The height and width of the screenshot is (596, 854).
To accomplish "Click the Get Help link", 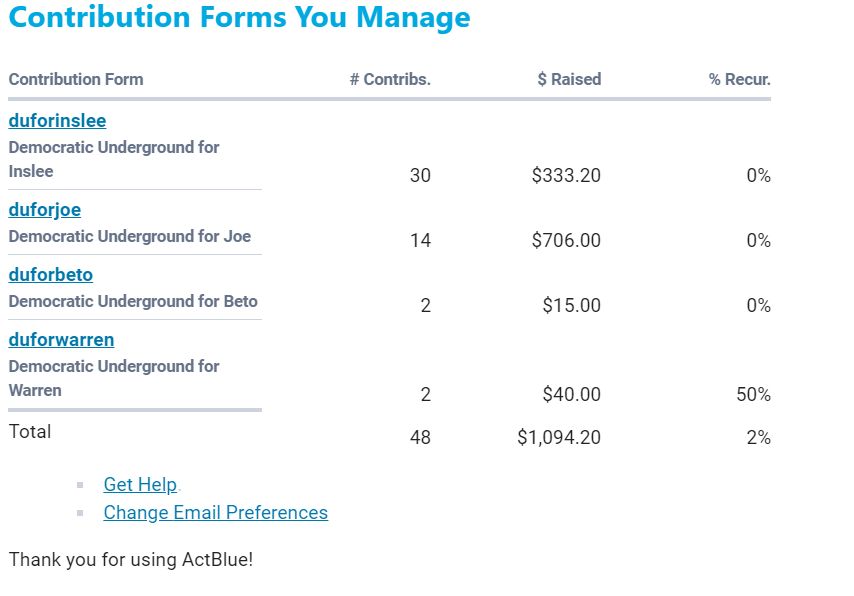I will pyautogui.click(x=140, y=485).
